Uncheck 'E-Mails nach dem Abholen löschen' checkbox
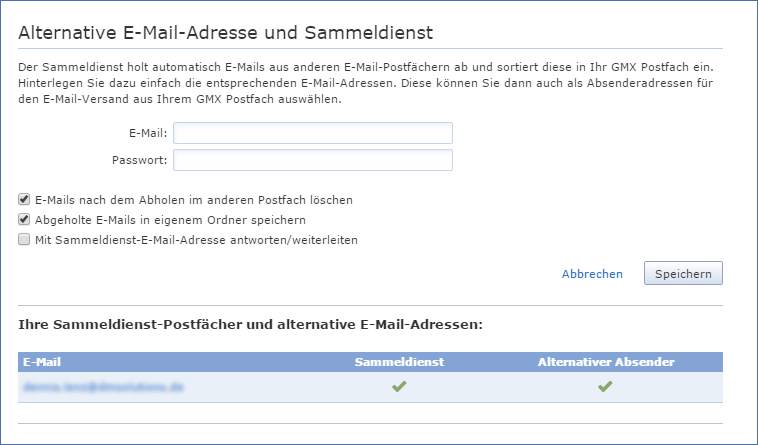Screen dimensions: 758x445 24,199
